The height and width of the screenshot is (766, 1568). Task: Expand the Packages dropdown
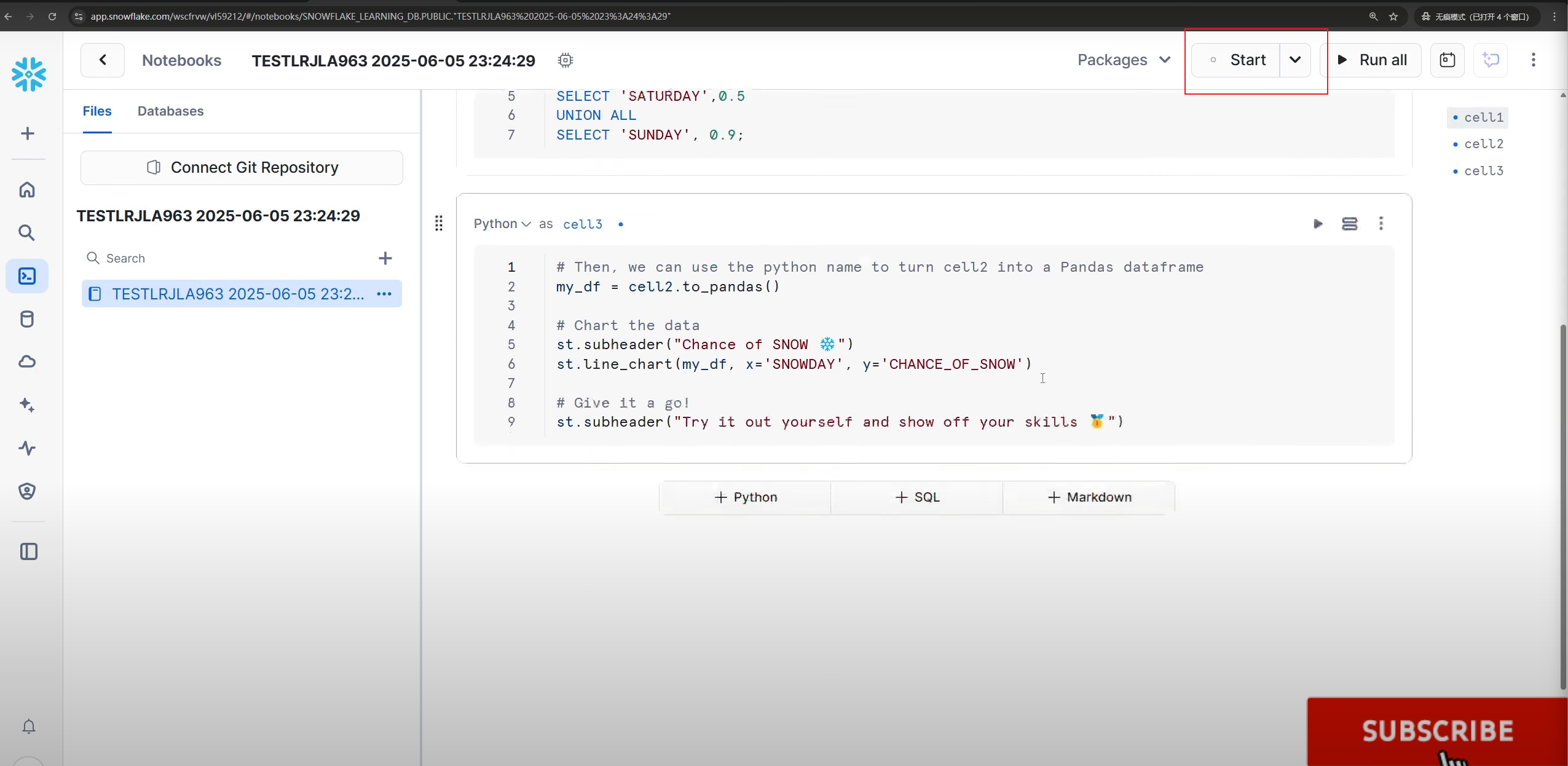(x=1124, y=60)
